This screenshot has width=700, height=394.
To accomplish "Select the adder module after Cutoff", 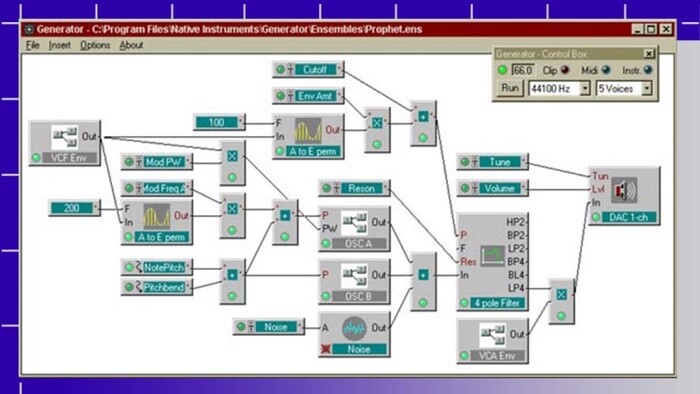I will click(x=423, y=124).
